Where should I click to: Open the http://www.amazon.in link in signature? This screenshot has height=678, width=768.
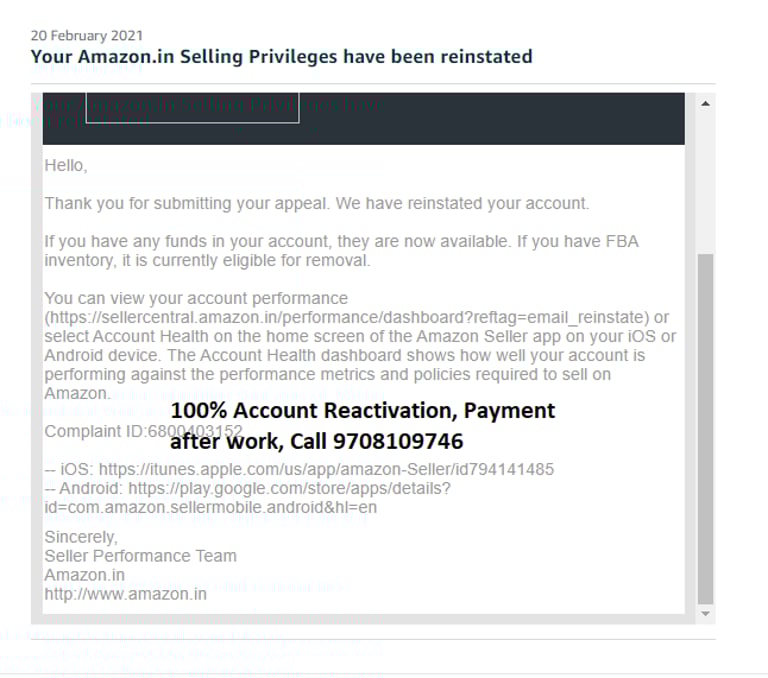click(125, 594)
